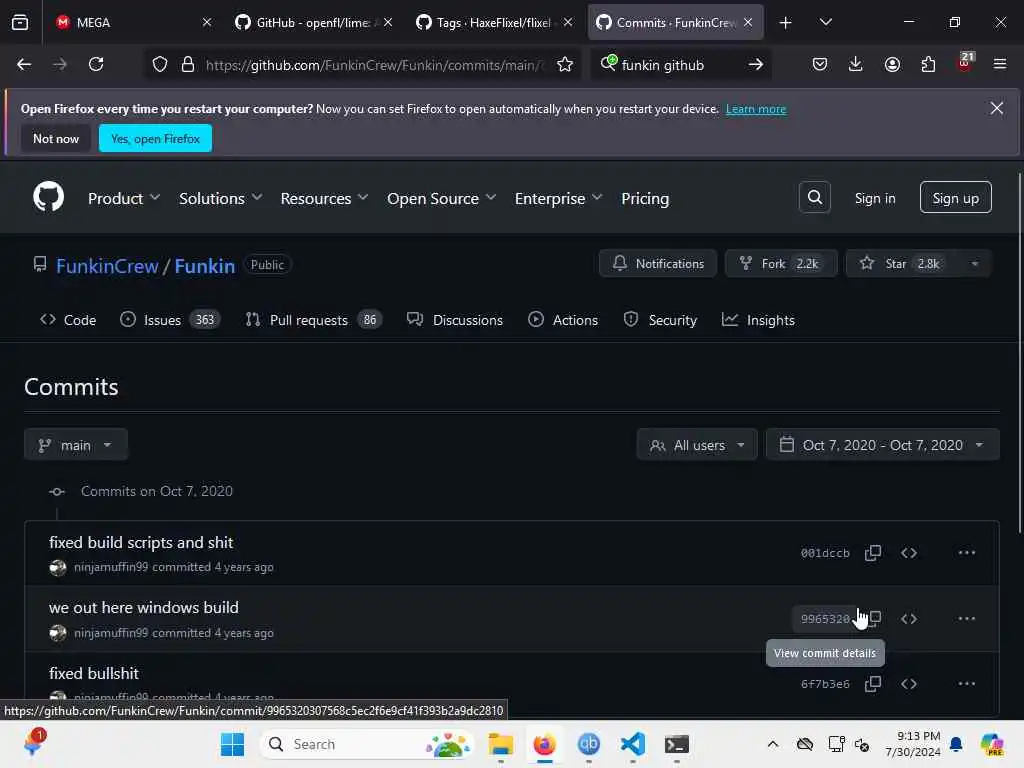Open Firefox account icon
The image size is (1024, 768).
tap(892, 64)
